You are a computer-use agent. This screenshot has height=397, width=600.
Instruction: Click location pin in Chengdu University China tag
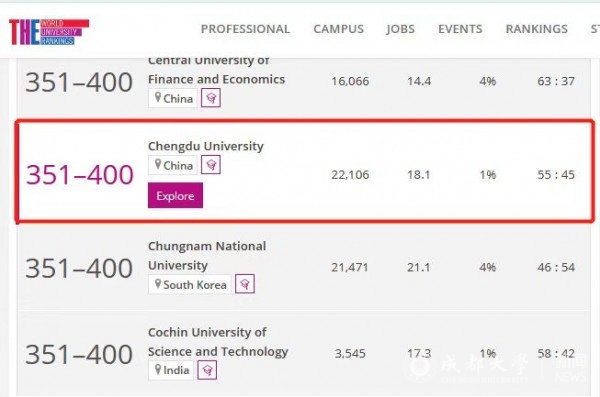(x=158, y=164)
